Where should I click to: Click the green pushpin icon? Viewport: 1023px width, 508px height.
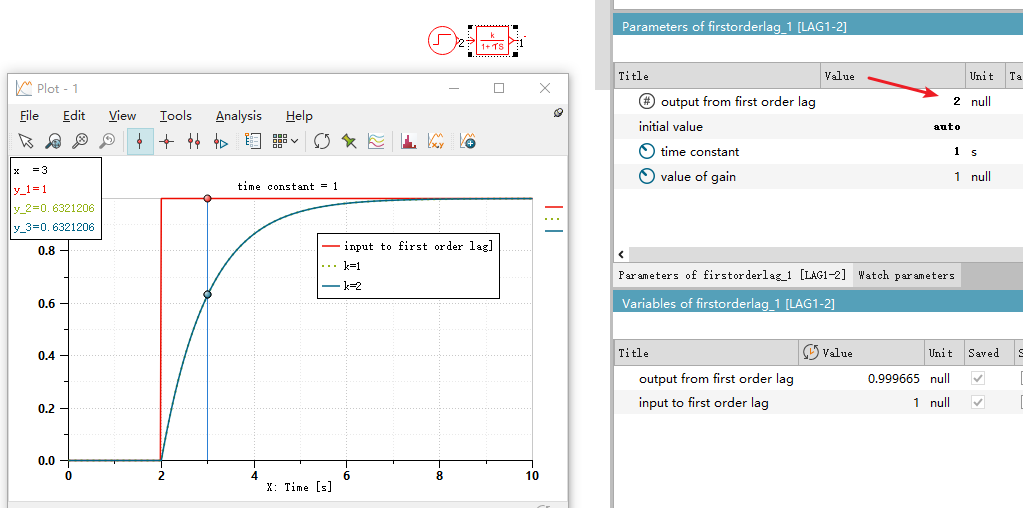(x=348, y=142)
